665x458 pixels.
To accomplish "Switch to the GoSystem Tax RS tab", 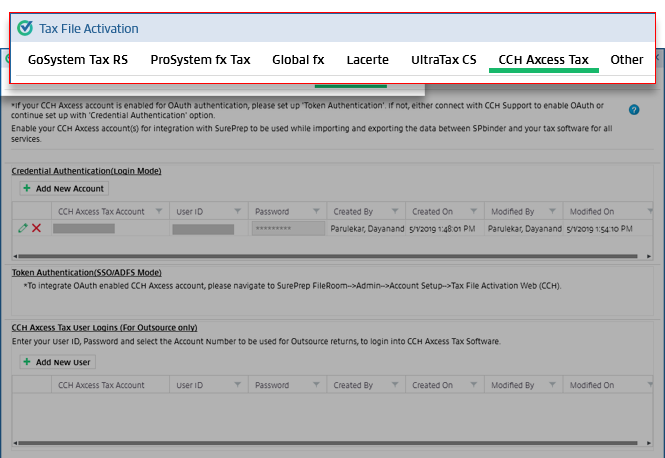I will [78, 60].
